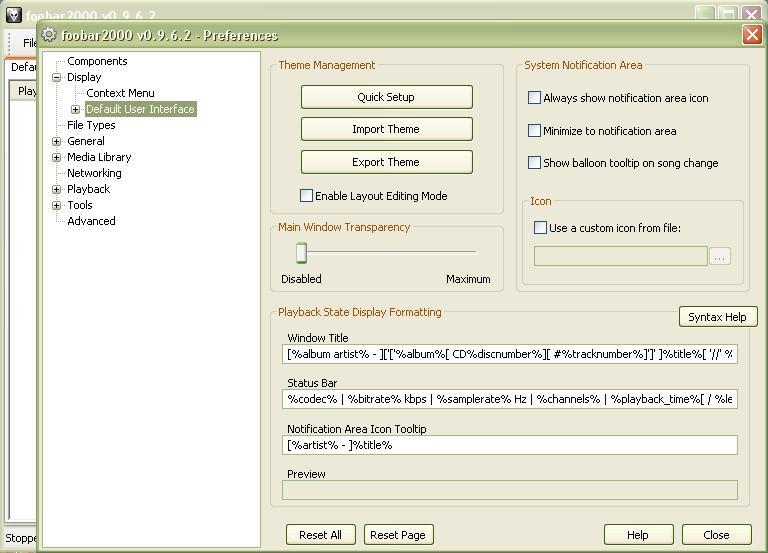768x553 pixels.
Task: Click the Close button at bottom right
Action: [717, 535]
